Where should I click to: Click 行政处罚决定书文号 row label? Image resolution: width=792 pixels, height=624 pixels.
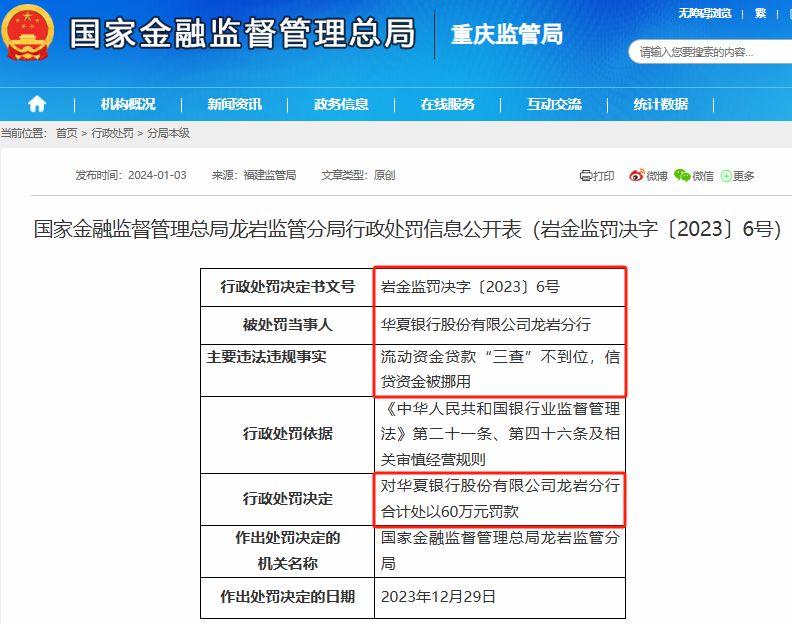point(287,287)
